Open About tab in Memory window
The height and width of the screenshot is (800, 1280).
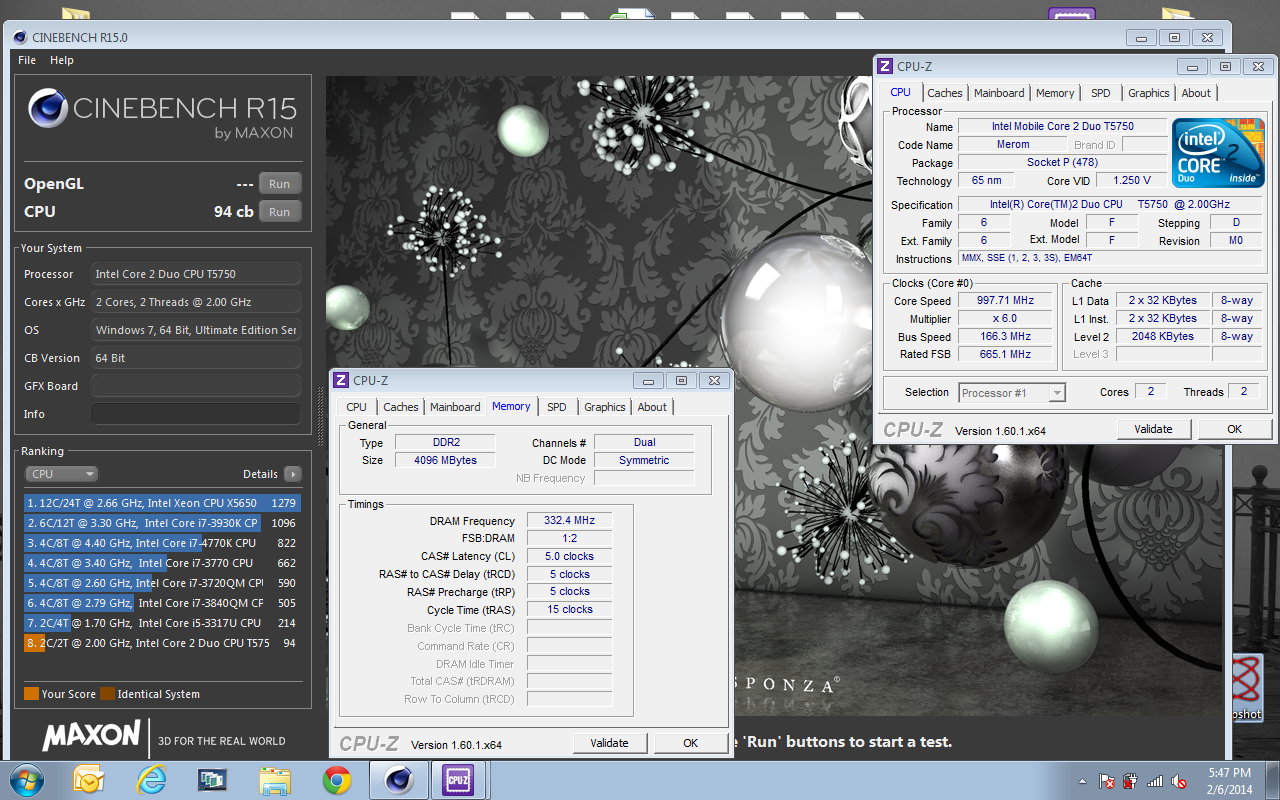pos(652,407)
